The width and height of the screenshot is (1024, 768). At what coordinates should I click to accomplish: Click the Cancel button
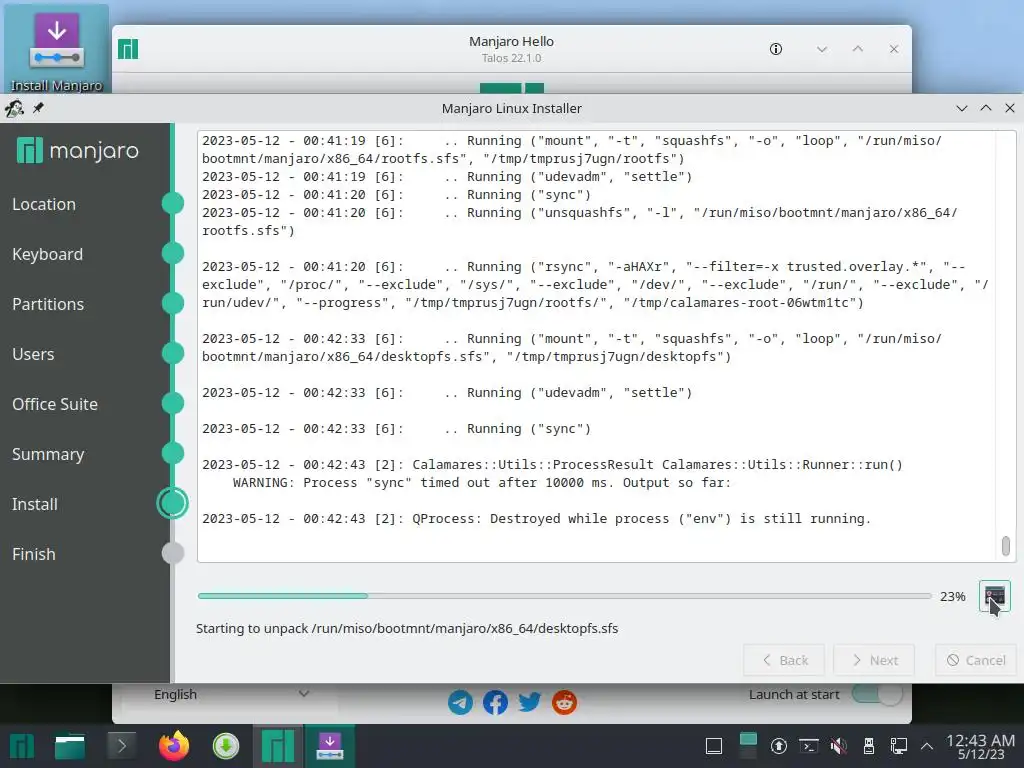click(976, 660)
